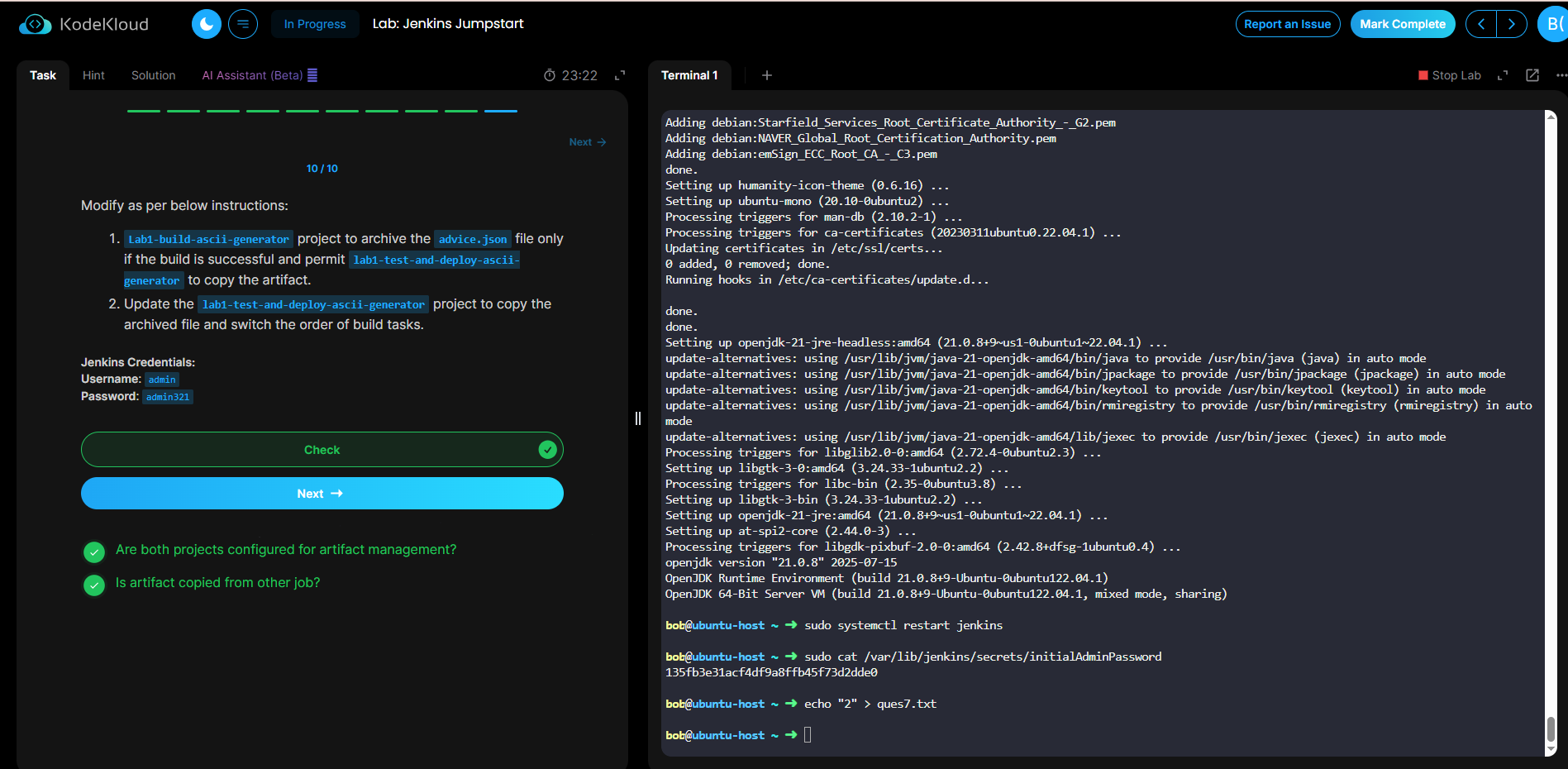This screenshot has height=769, width=1568.
Task: Switch to the Hint tab
Action: (x=93, y=75)
